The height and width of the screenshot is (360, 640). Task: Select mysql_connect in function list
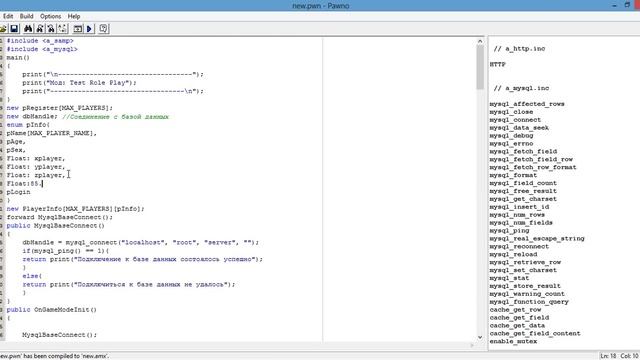coord(515,120)
